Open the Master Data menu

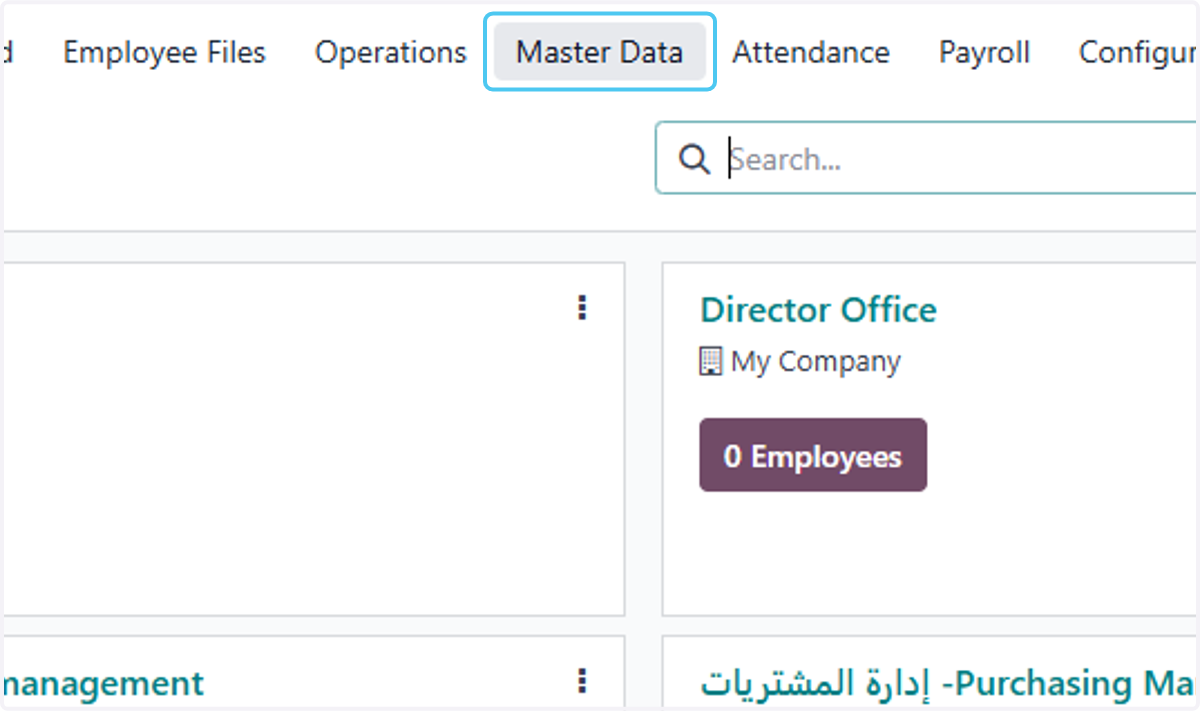click(600, 52)
